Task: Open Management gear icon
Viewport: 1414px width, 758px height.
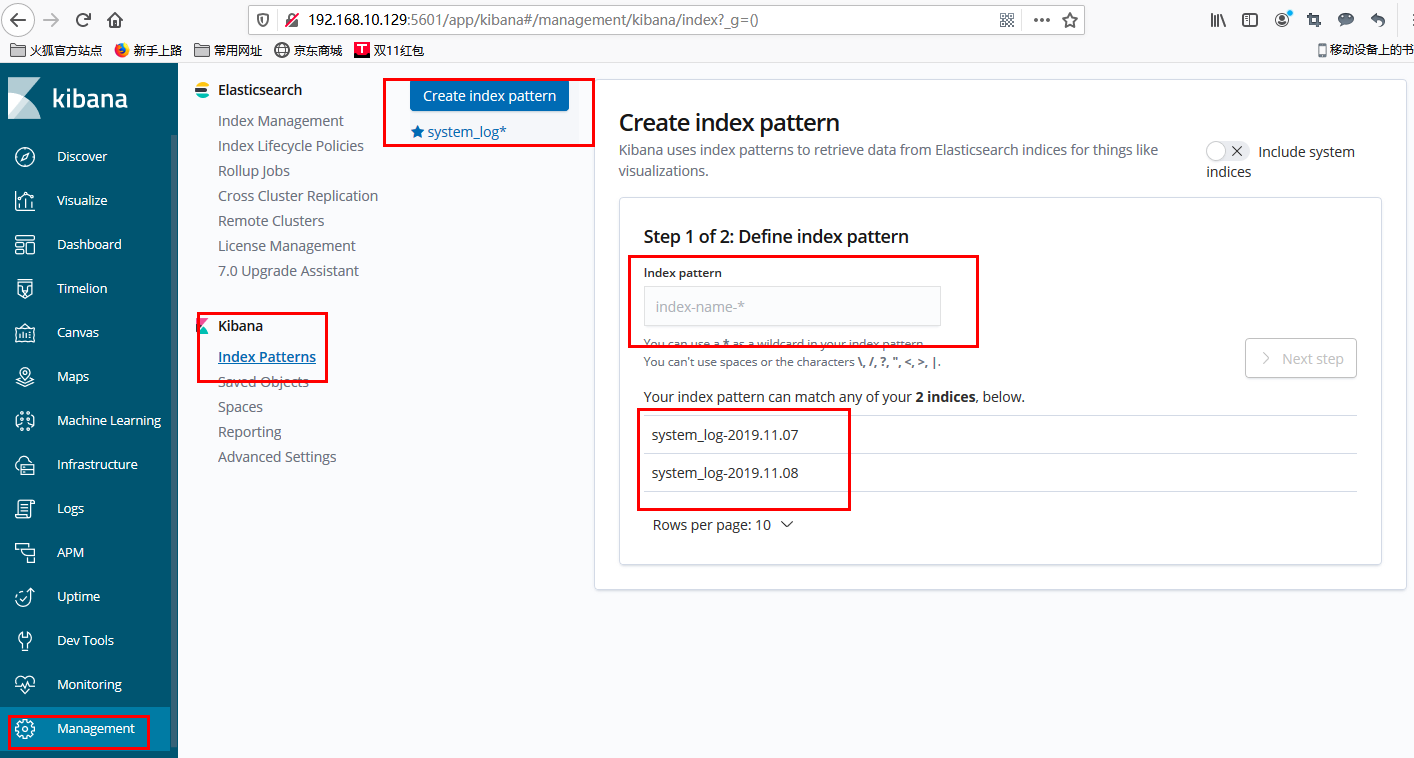Action: (26, 729)
